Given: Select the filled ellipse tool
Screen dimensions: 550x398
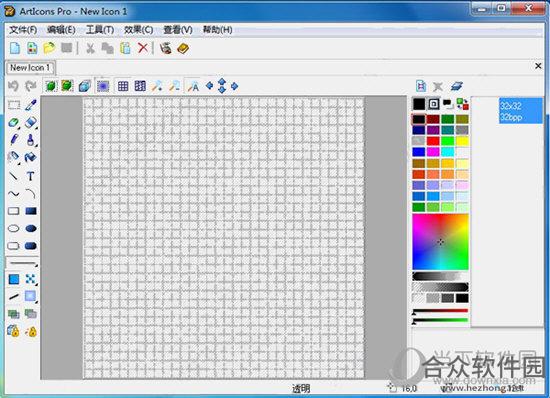Looking at the screenshot, I should [31, 229].
